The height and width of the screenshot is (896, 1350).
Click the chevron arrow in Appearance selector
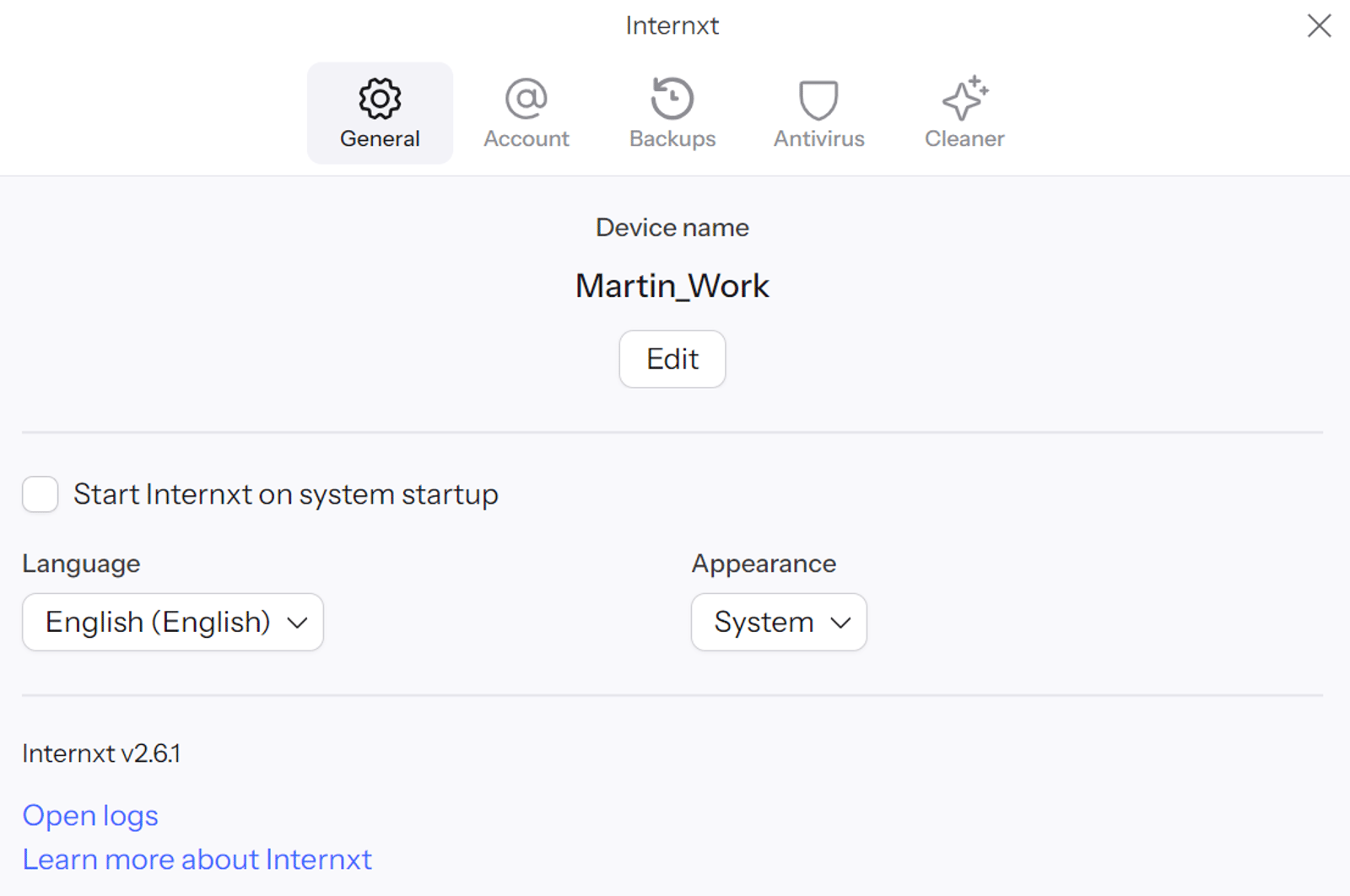[840, 623]
